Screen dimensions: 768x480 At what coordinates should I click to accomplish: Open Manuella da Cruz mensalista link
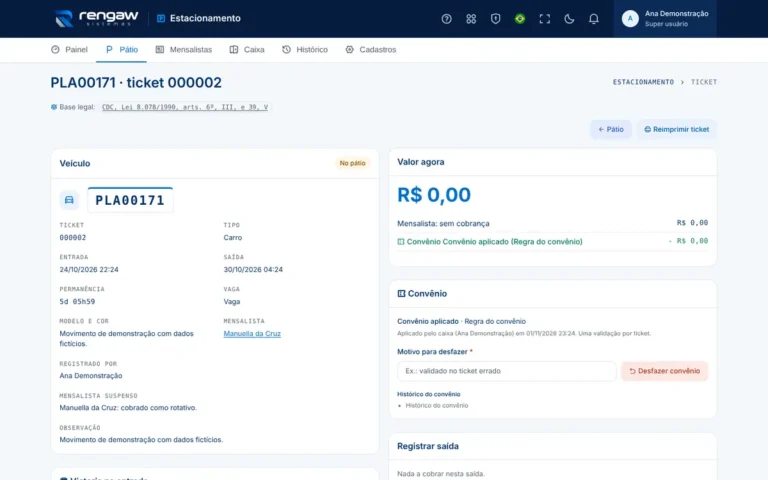[x=252, y=334]
